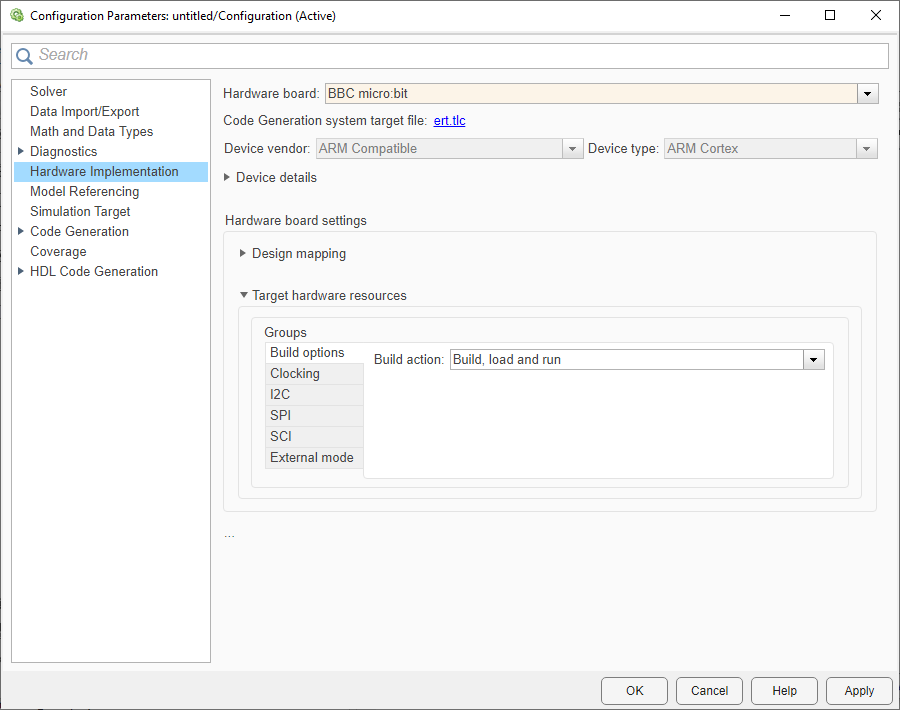Click the OK button
The height and width of the screenshot is (713, 900).
pos(634,690)
